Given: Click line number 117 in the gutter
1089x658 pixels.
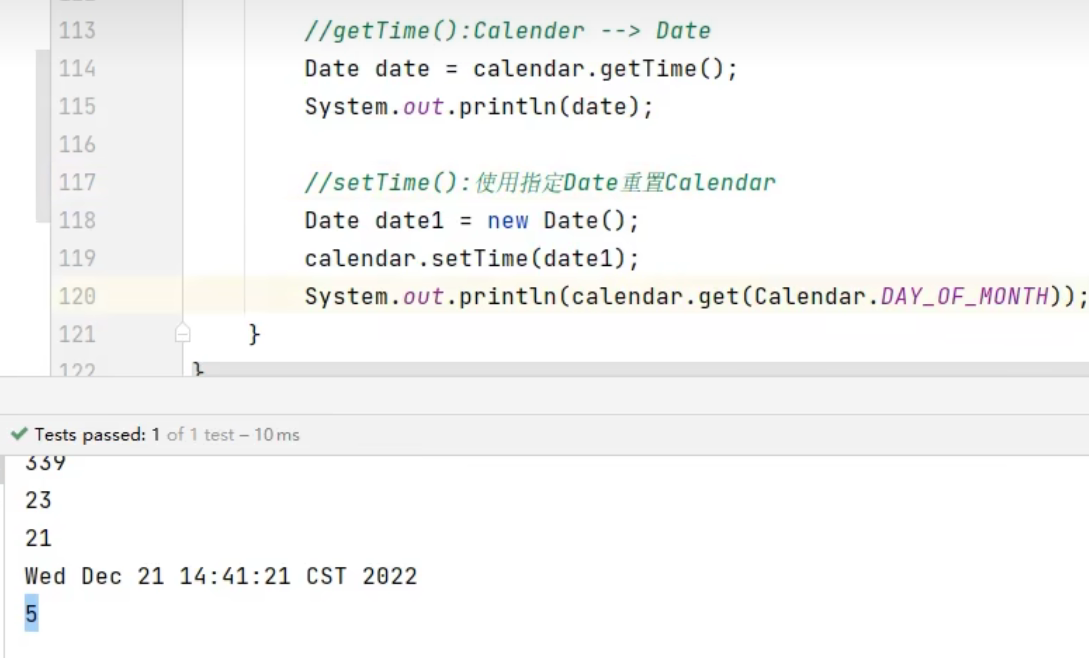Looking at the screenshot, I should [x=77, y=182].
